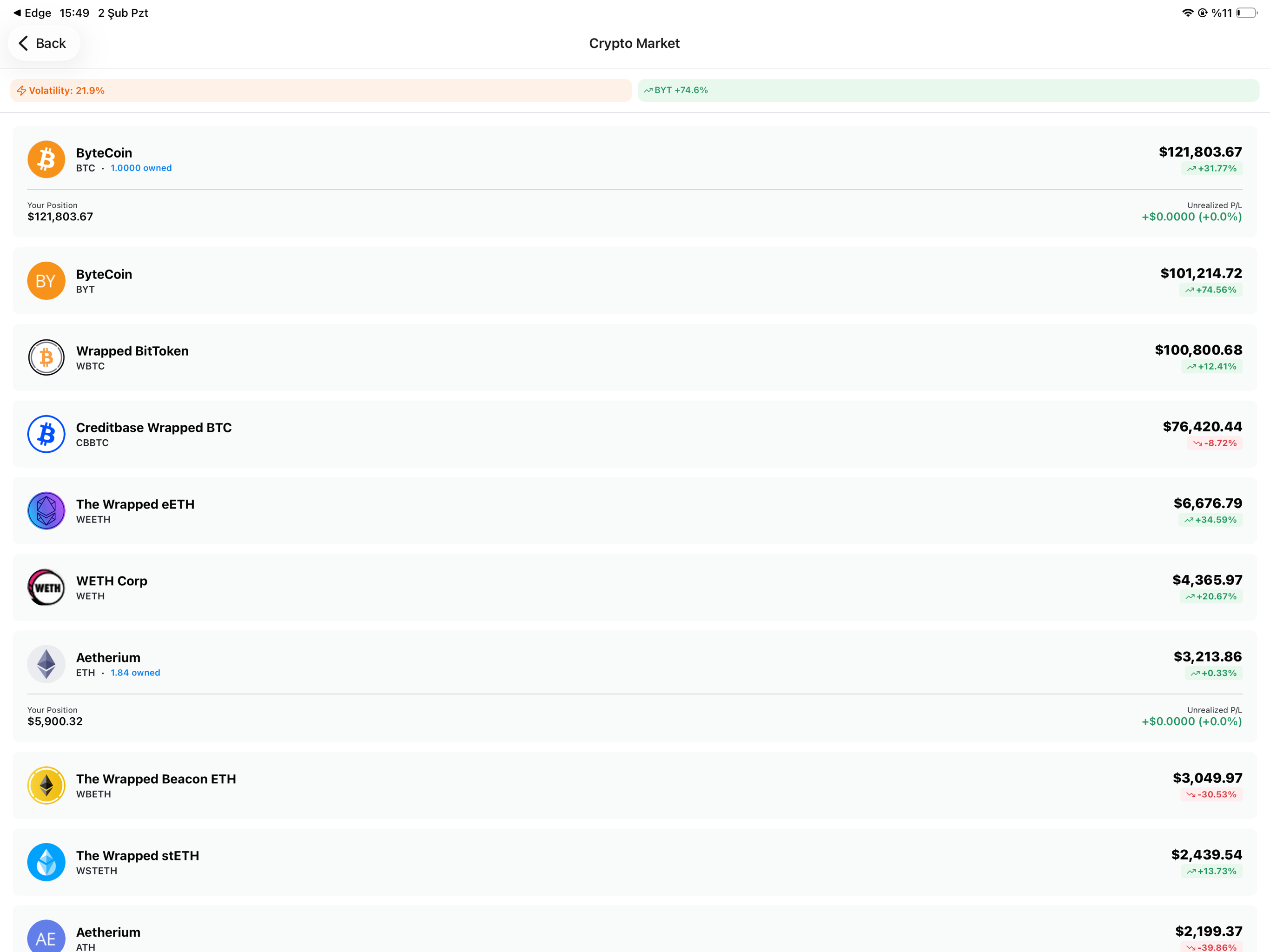Screen dimensions: 1270x952
Task: Tap the +0.33% change badge
Action: [1213, 673]
